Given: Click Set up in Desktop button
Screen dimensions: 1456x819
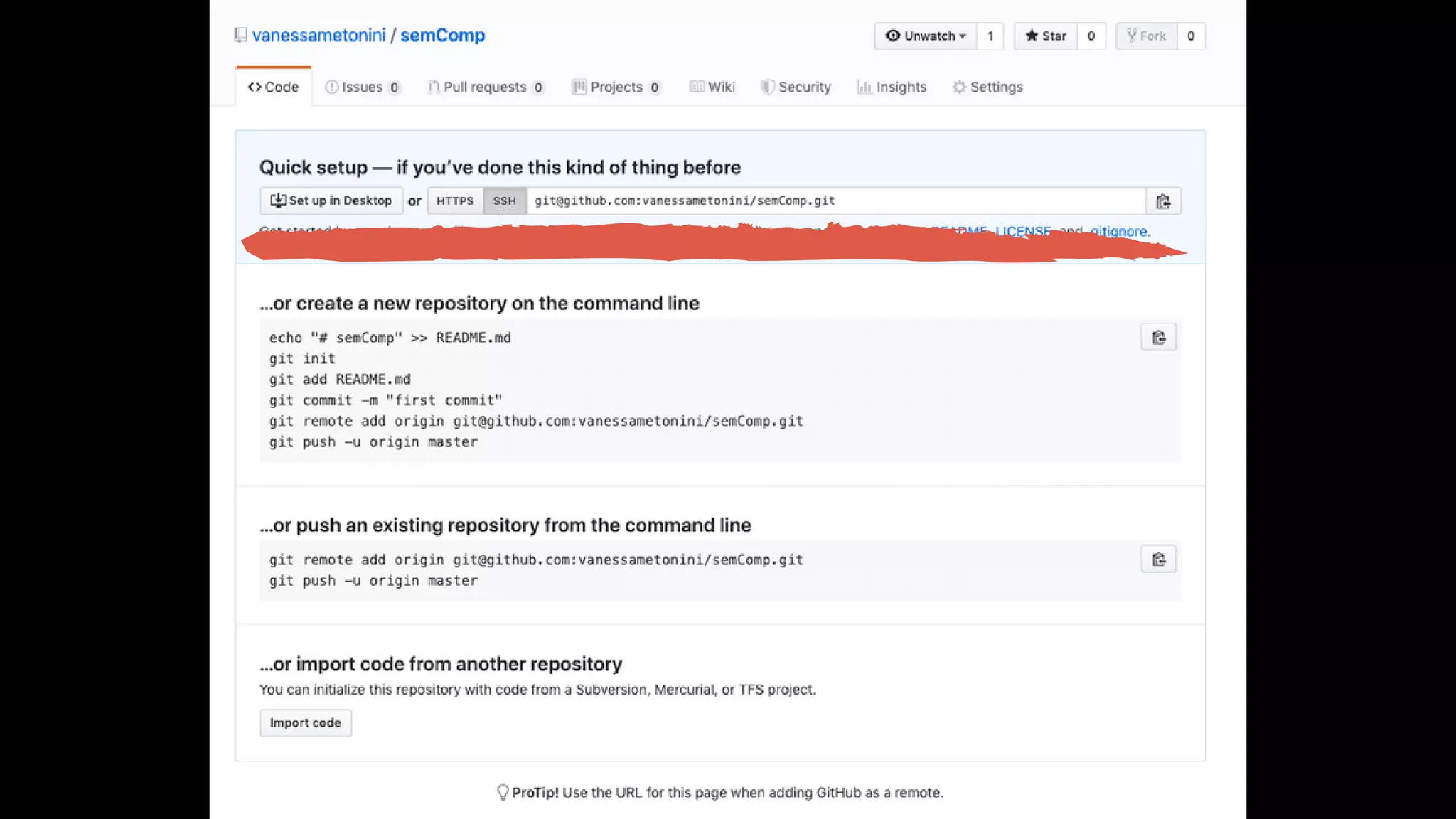Looking at the screenshot, I should (331, 201).
